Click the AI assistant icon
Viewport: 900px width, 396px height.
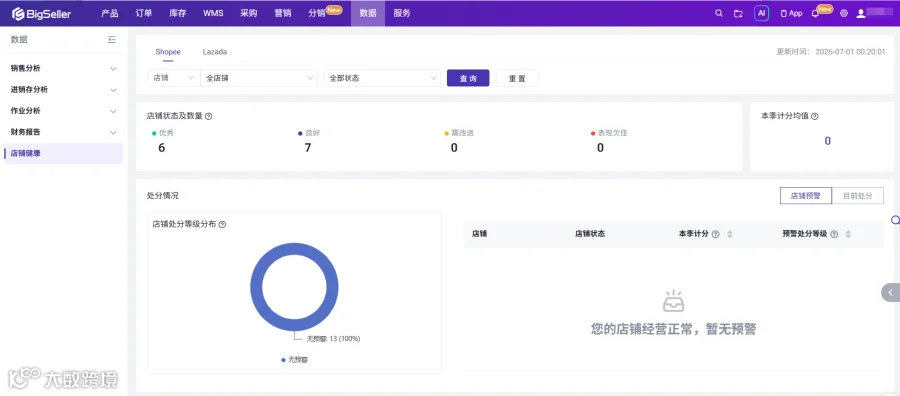tap(761, 13)
